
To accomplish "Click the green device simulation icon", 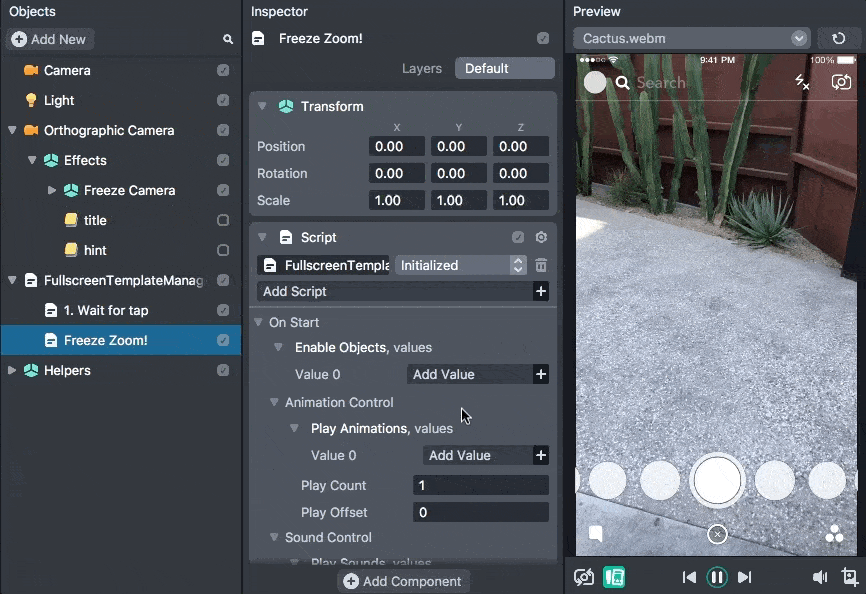I will click(x=614, y=577).
